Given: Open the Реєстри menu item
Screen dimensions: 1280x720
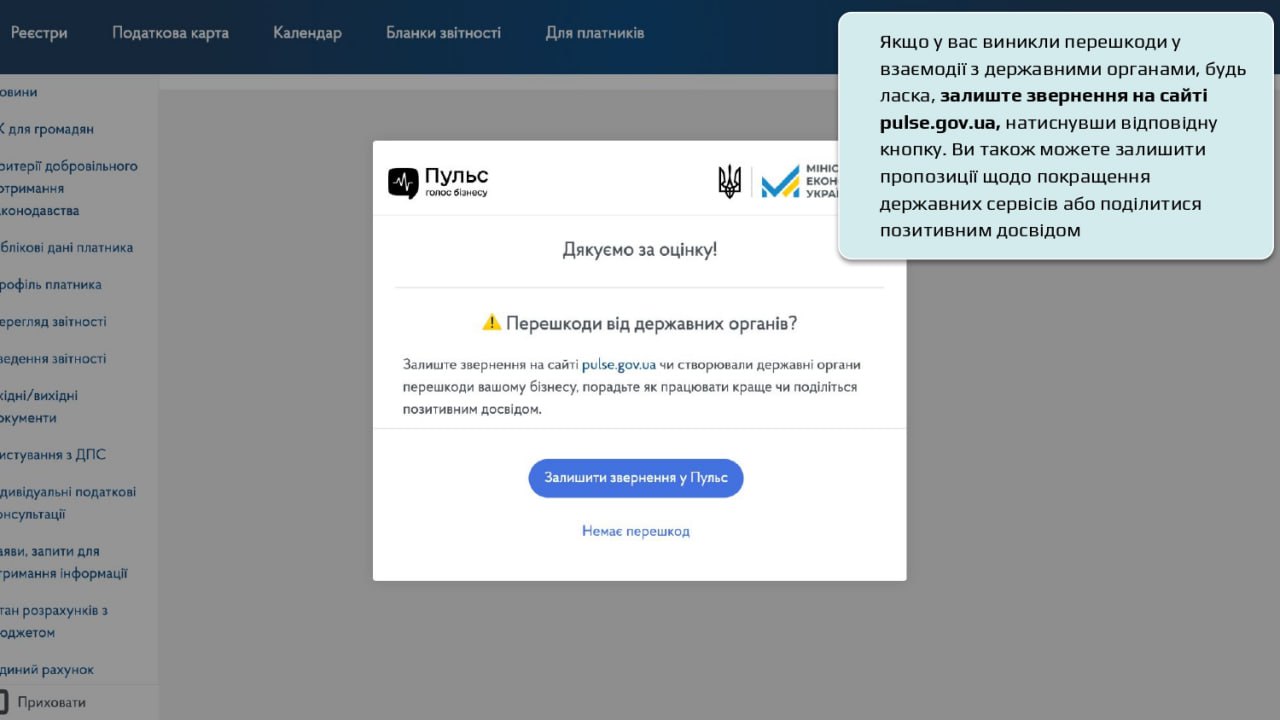Looking at the screenshot, I should [x=39, y=33].
